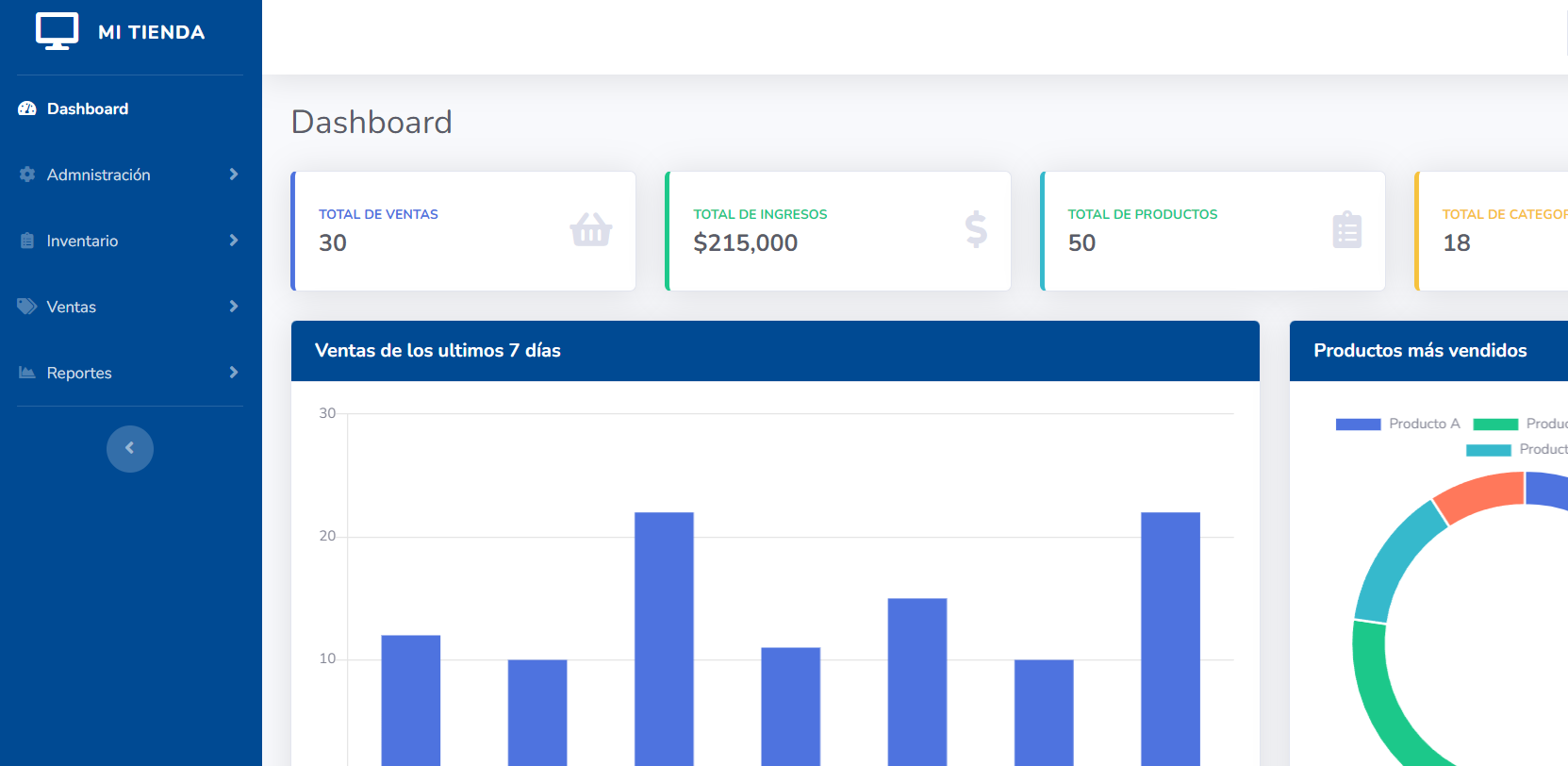The width and height of the screenshot is (1568, 766).
Task: Click the Inventario clipboard icon in sidebar
Action: 27,241
